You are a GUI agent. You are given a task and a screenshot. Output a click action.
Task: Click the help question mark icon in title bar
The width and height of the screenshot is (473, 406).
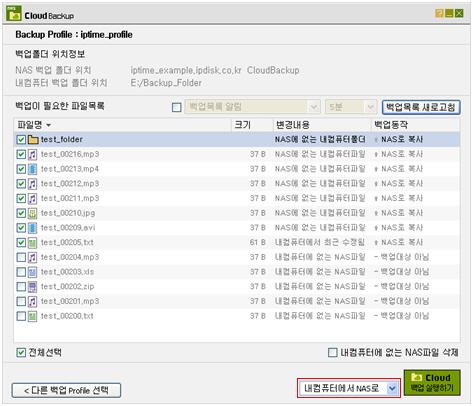point(439,13)
